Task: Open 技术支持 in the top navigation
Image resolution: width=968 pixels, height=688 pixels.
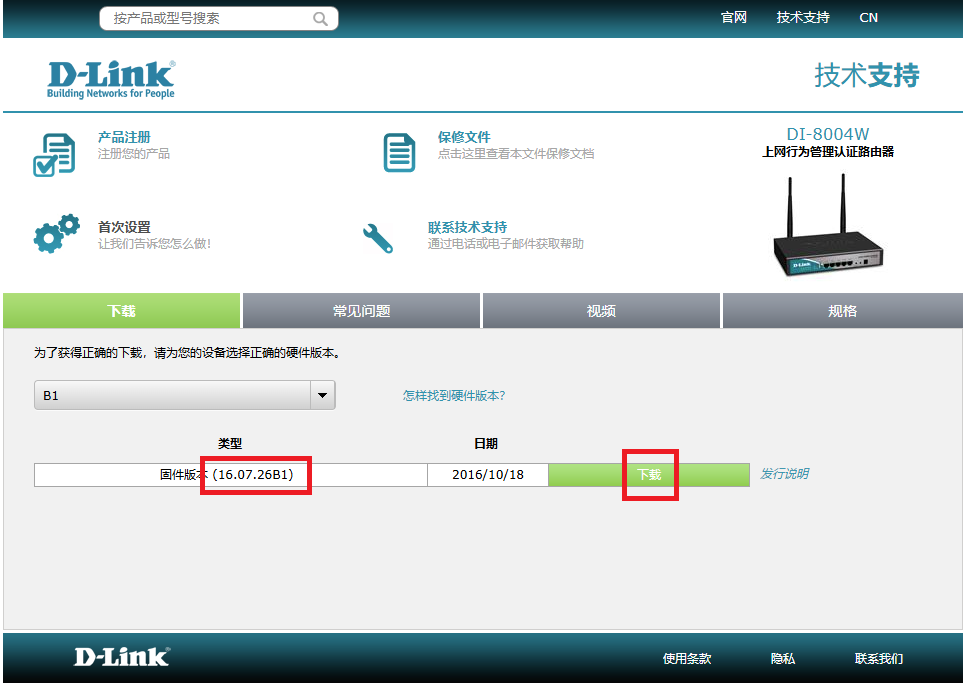Action: point(802,18)
